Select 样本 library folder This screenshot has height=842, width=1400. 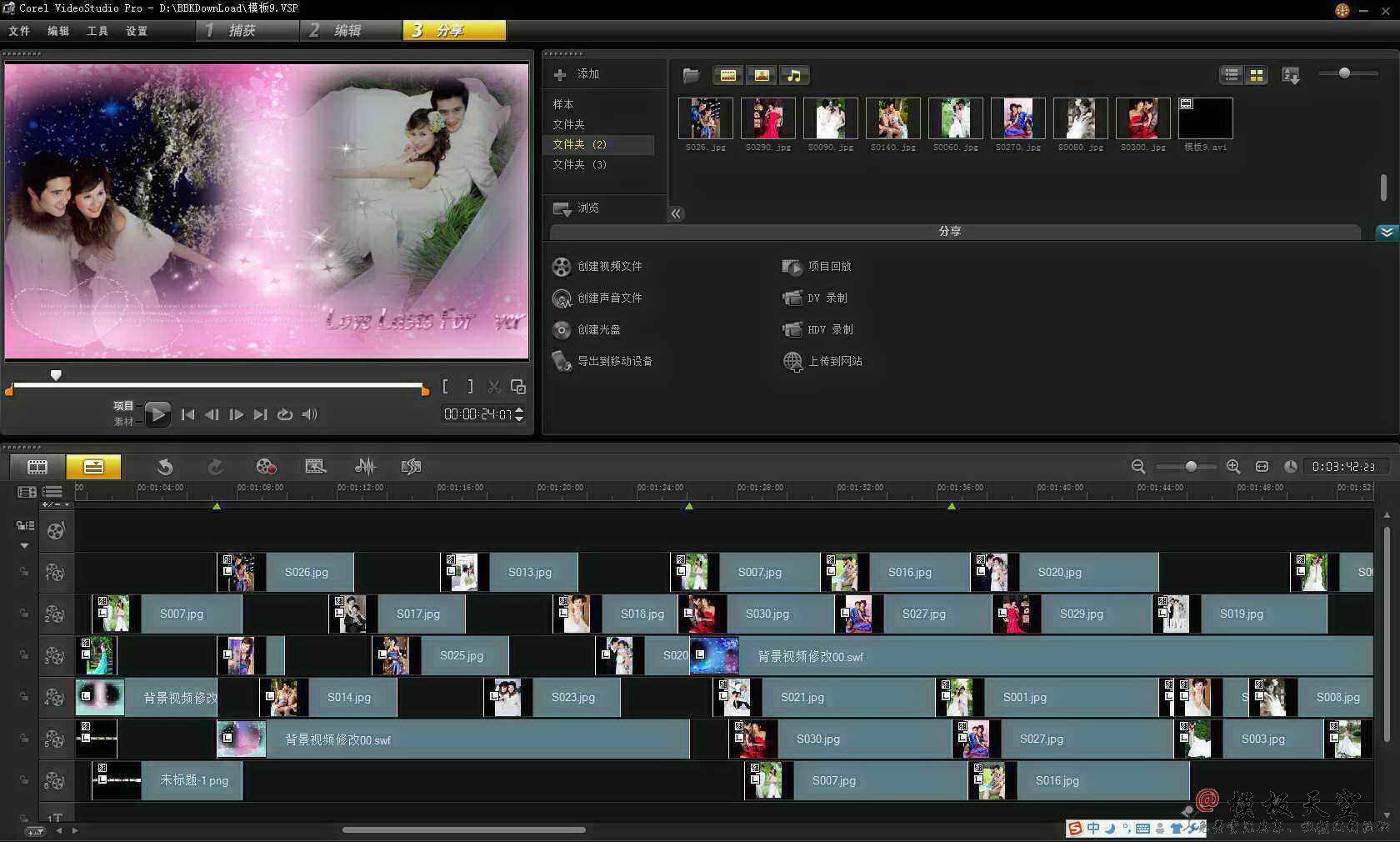pyautogui.click(x=563, y=104)
